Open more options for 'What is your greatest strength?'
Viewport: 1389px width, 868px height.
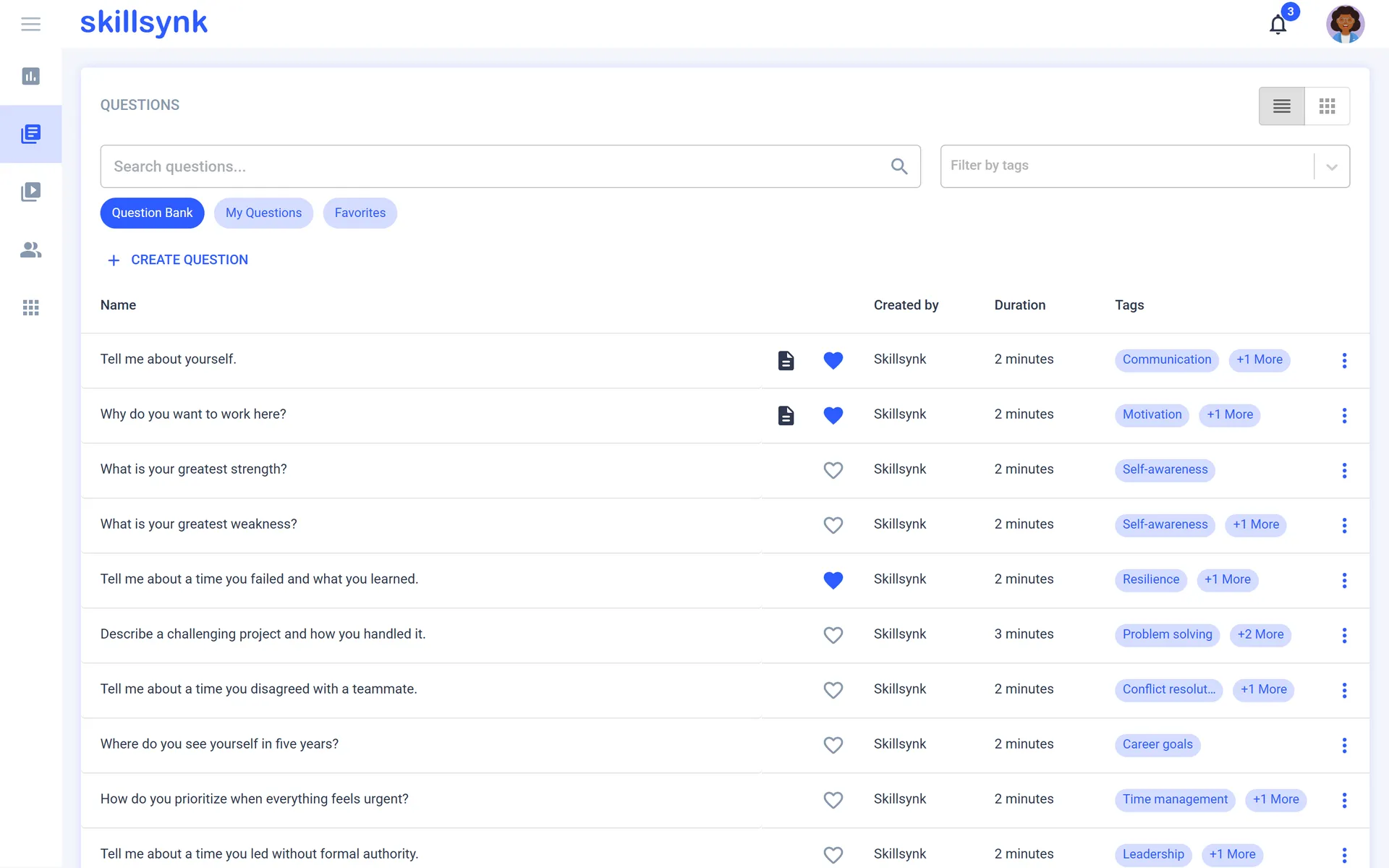point(1344,470)
